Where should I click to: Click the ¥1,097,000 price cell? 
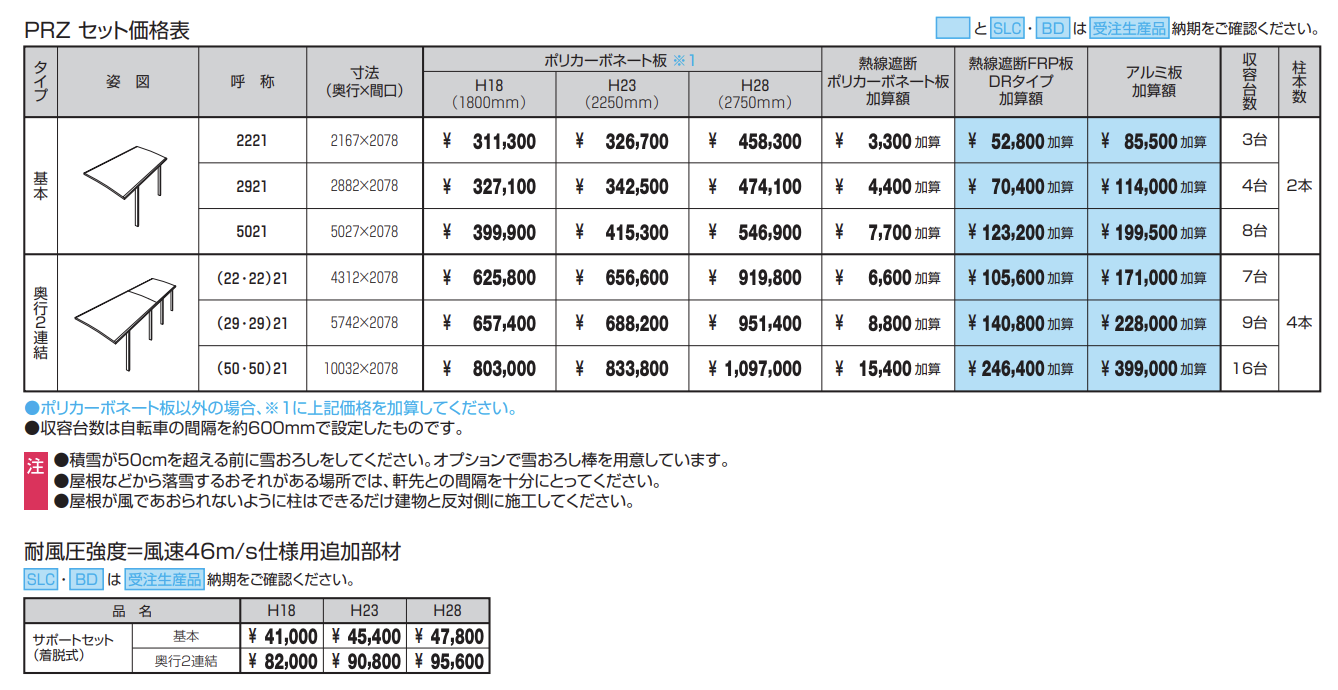tap(755, 369)
